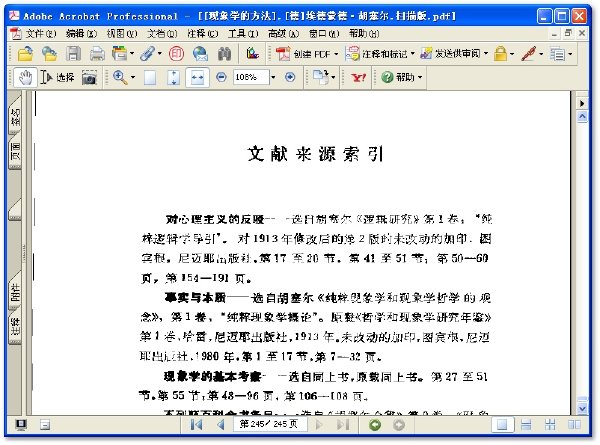600x445 pixels.
Task: Select the Hand tool
Action: coord(25,77)
